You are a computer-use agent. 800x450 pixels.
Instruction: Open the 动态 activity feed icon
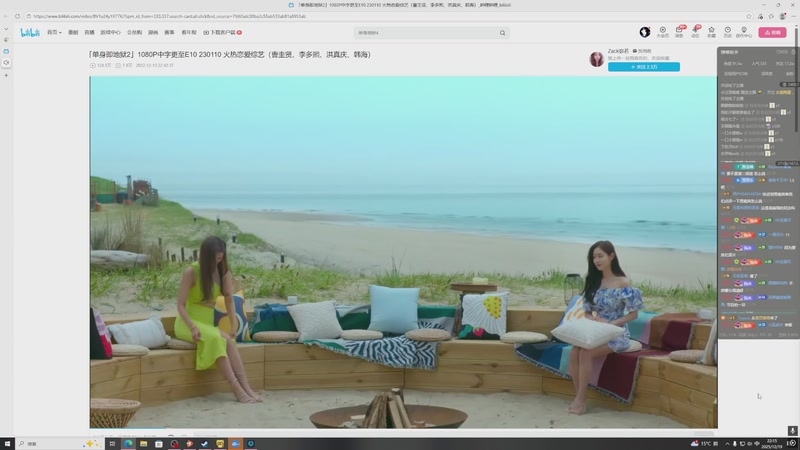click(x=695, y=32)
